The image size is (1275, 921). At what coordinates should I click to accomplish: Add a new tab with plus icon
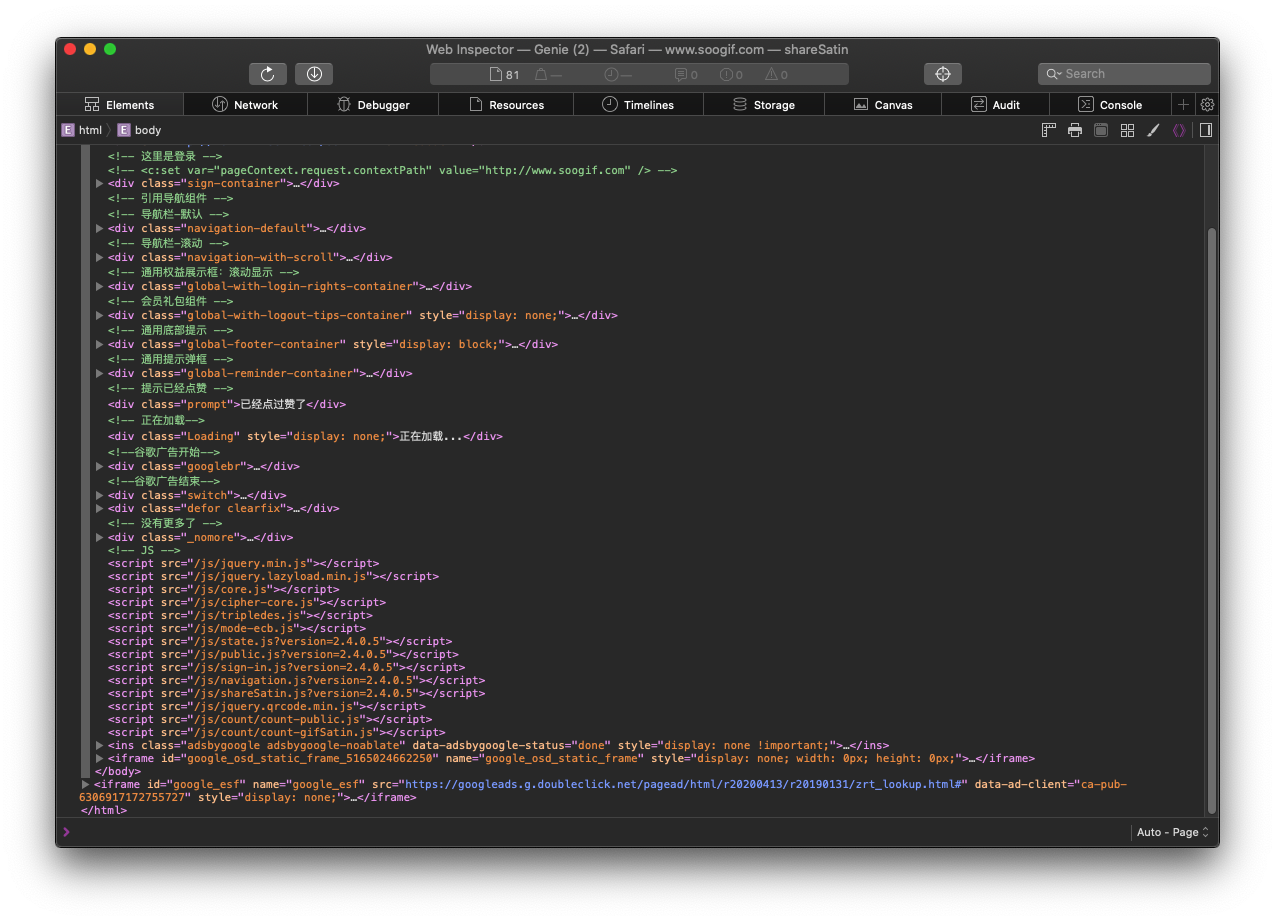click(x=1183, y=105)
